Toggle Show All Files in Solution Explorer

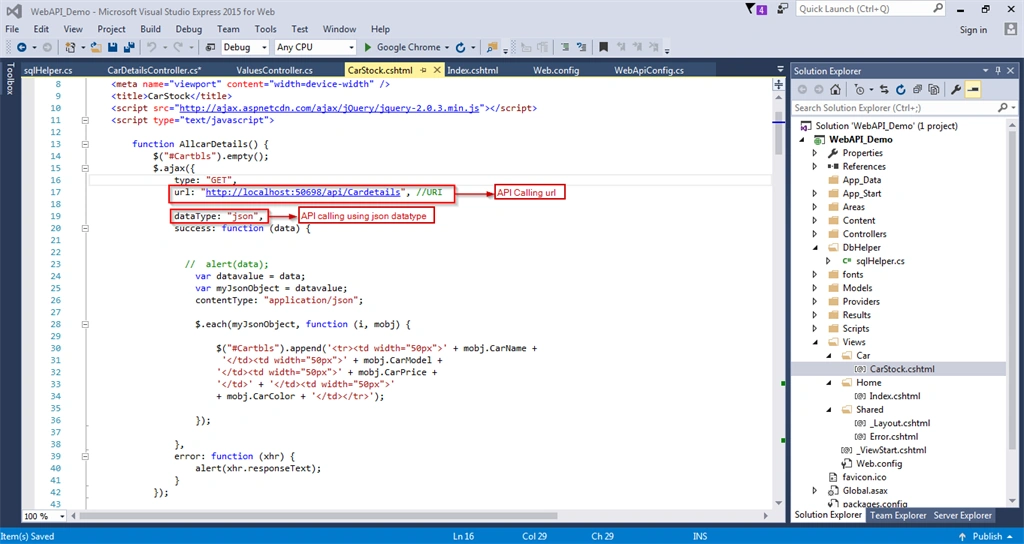click(934, 89)
